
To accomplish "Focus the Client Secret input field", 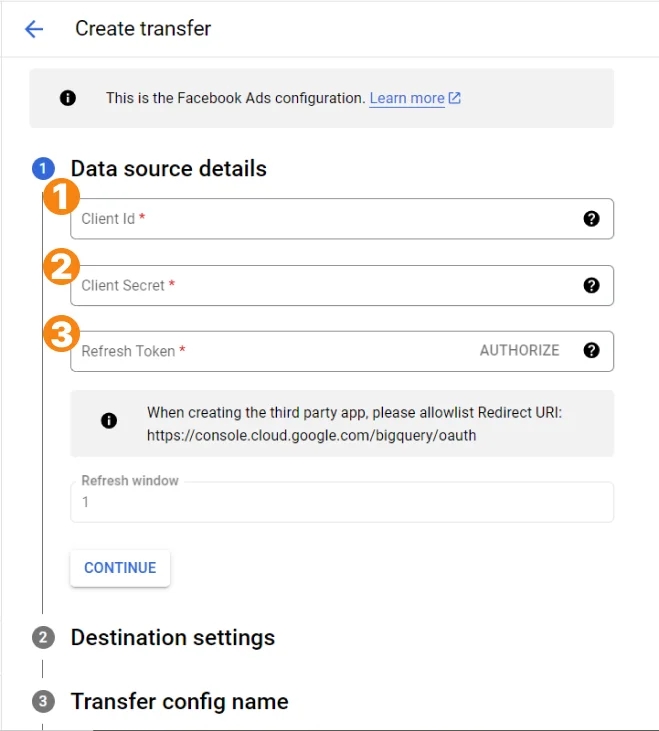I will [x=342, y=285].
